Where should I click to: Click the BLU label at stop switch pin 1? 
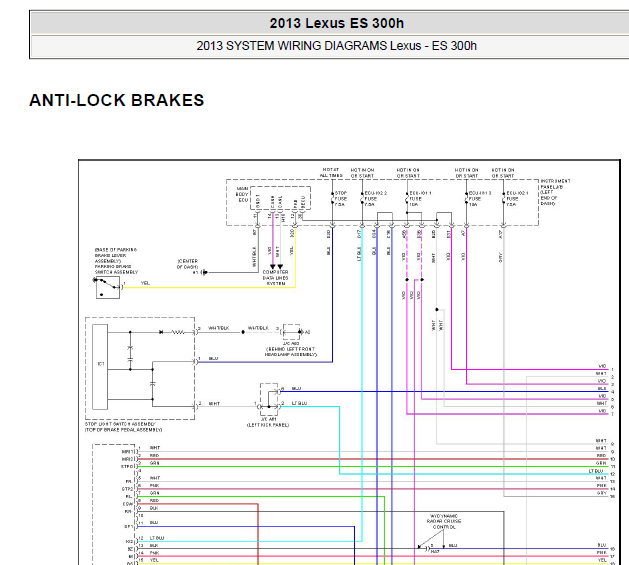coord(213,358)
